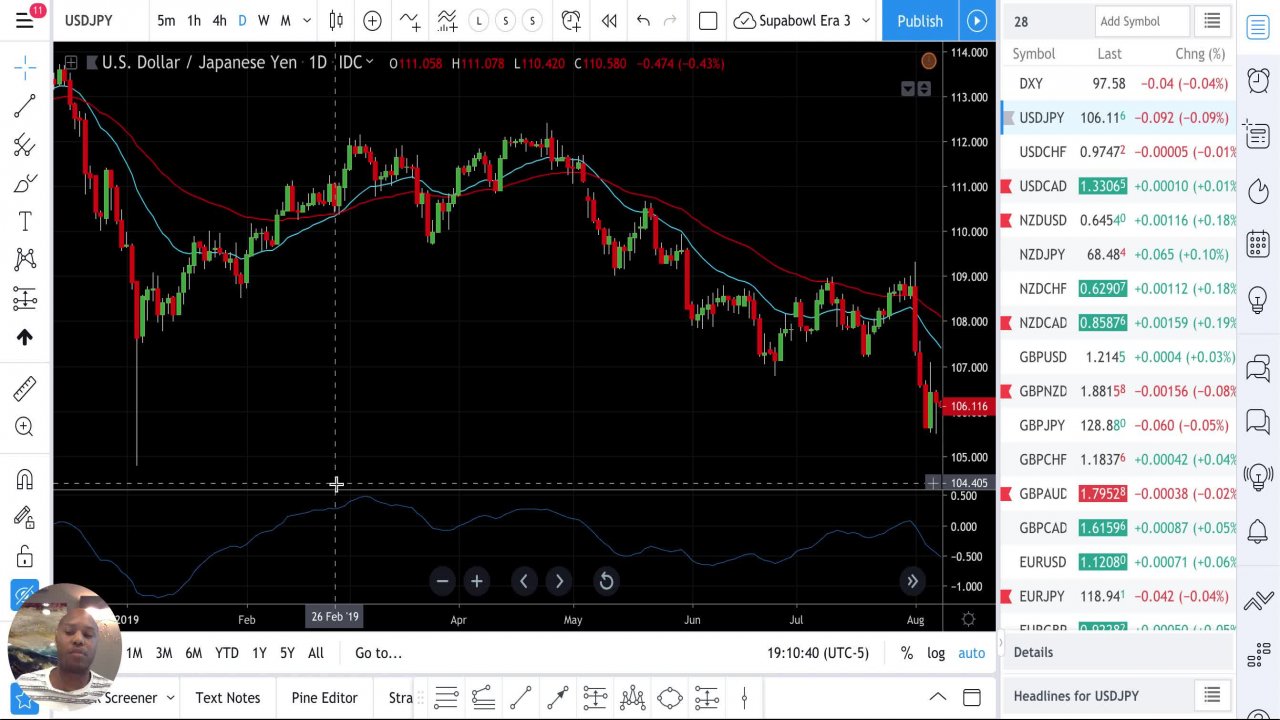Select the ruler measure tool
Image resolution: width=1280 pixels, height=720 pixels.
[25, 388]
